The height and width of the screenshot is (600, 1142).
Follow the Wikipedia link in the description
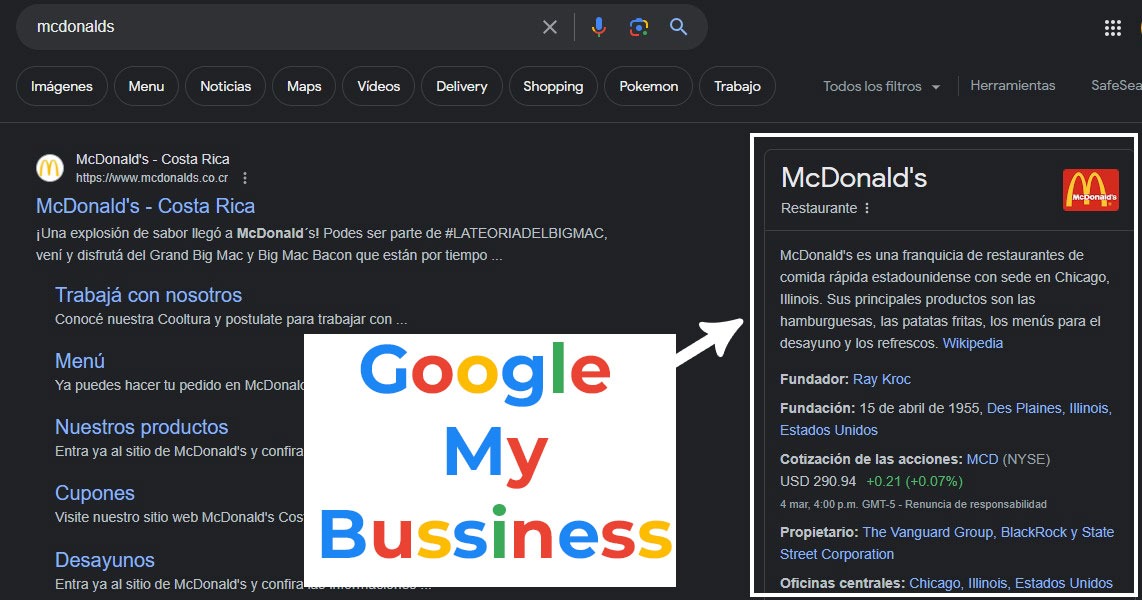click(x=972, y=343)
